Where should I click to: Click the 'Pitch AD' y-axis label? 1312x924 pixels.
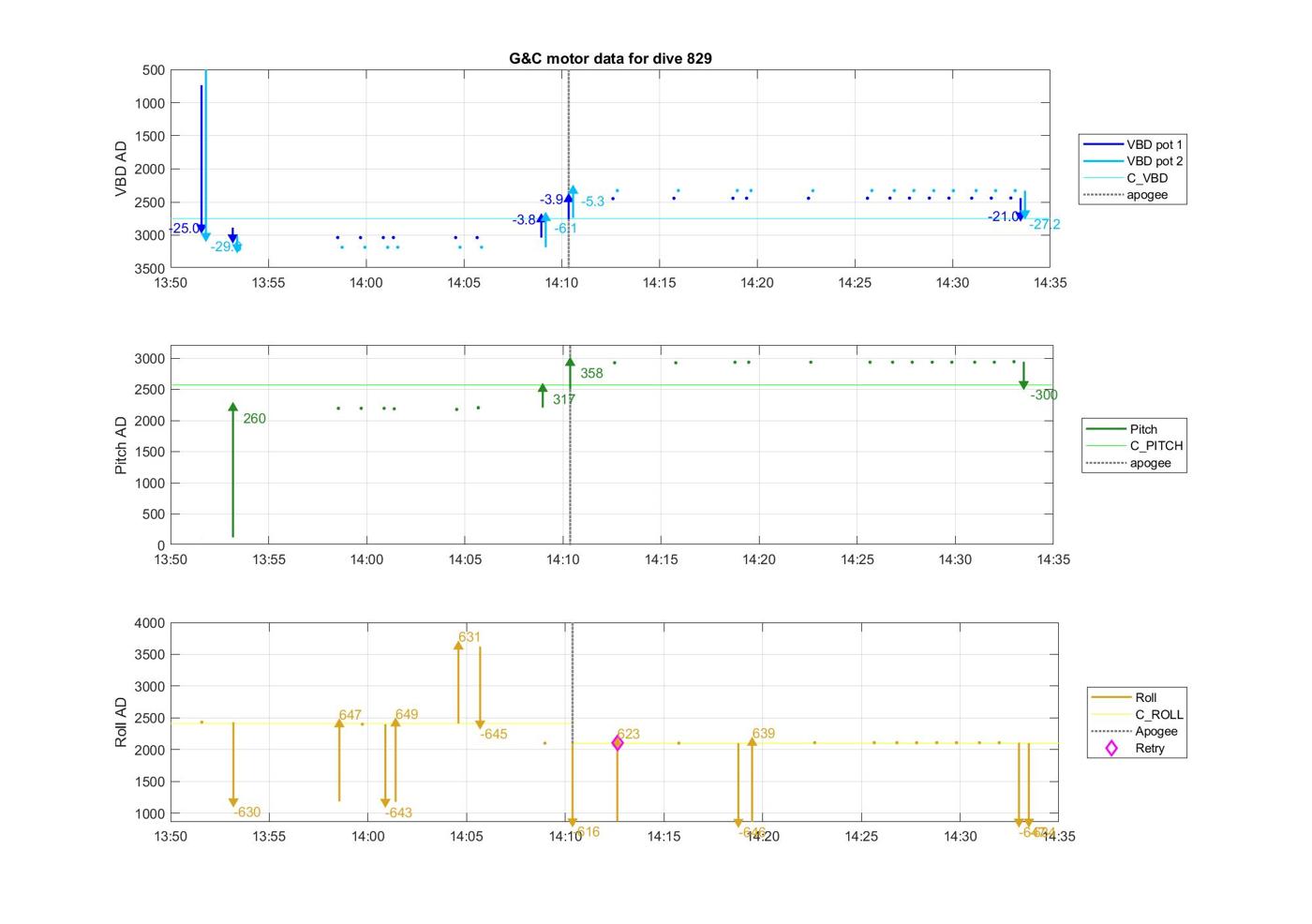pos(121,446)
